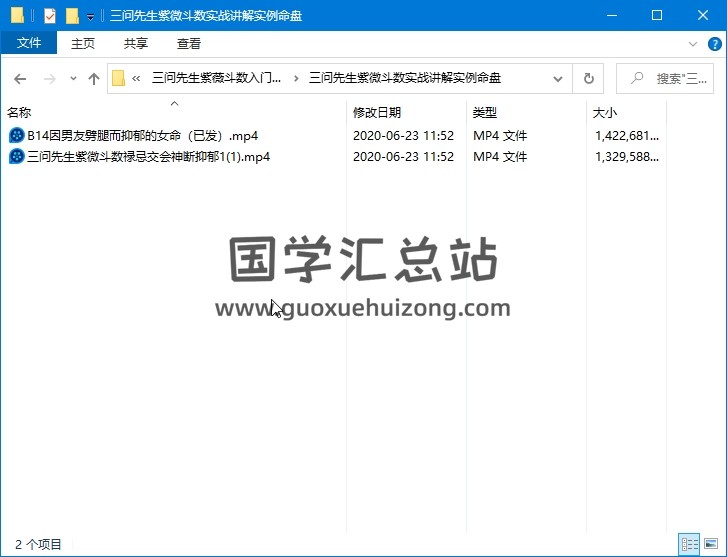Click the MP4 文件 type in the B14 row
The image size is (727, 557).
pyautogui.click(x=500, y=135)
